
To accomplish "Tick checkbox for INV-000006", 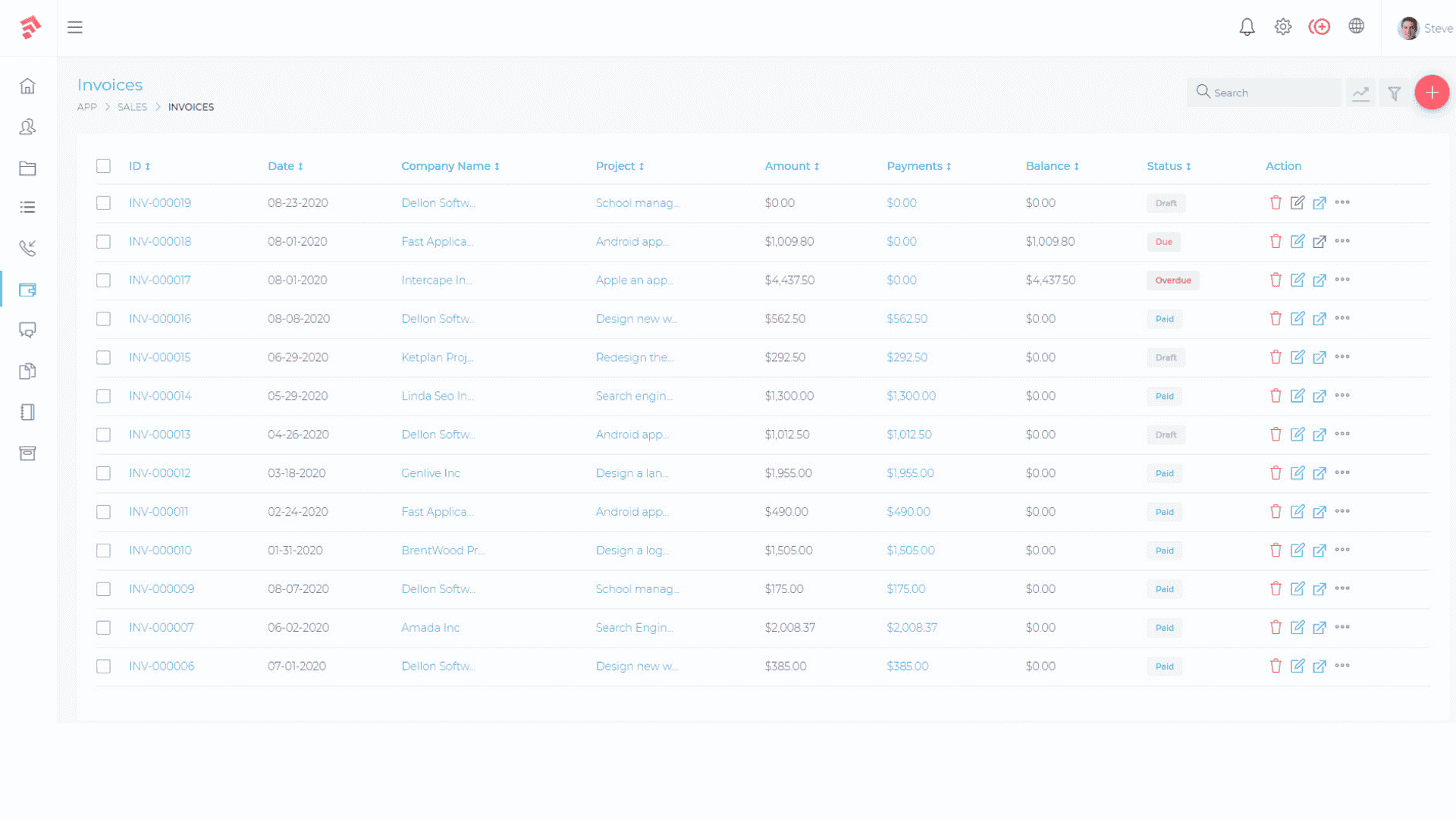I will (x=103, y=667).
